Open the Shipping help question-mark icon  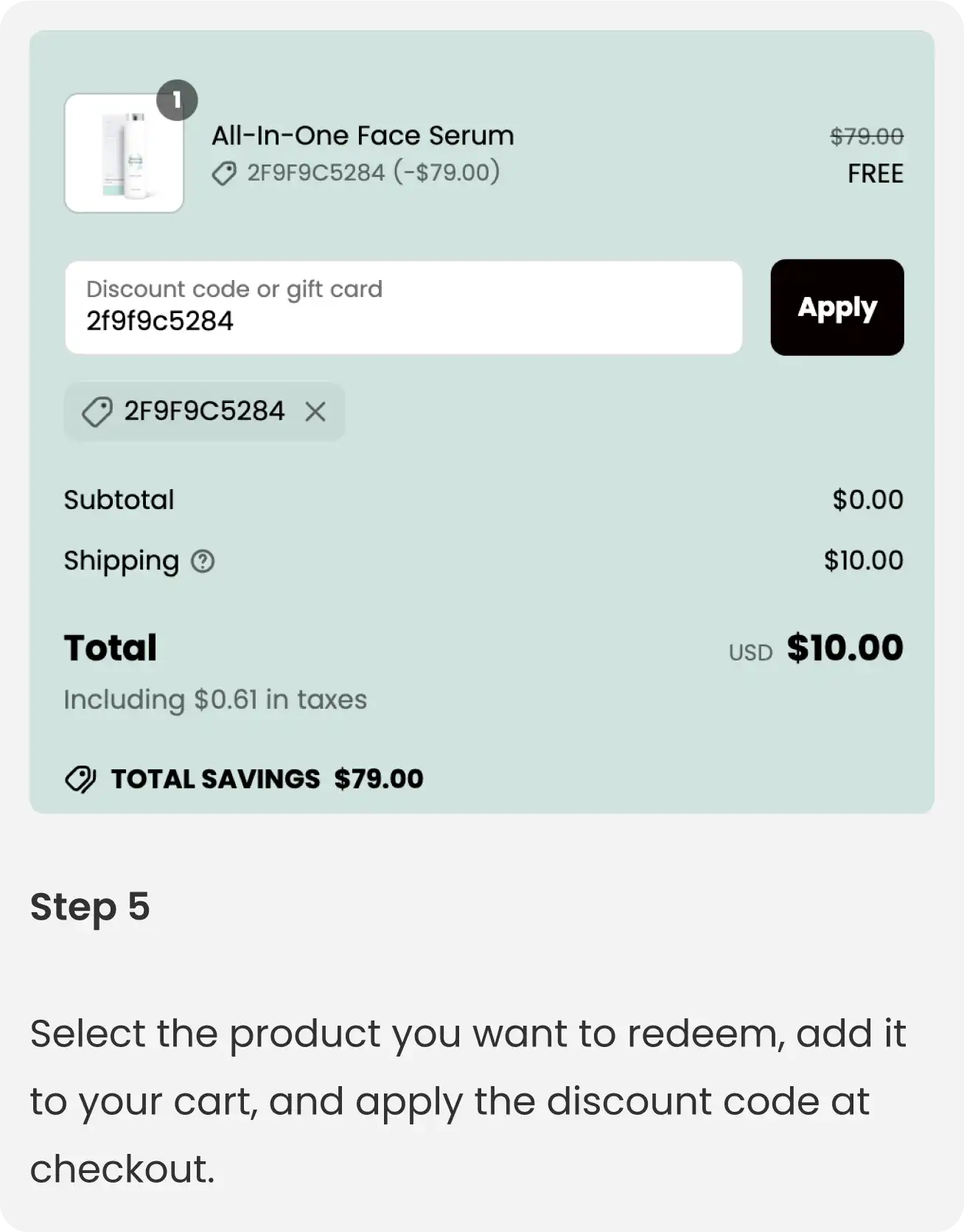pyautogui.click(x=203, y=561)
